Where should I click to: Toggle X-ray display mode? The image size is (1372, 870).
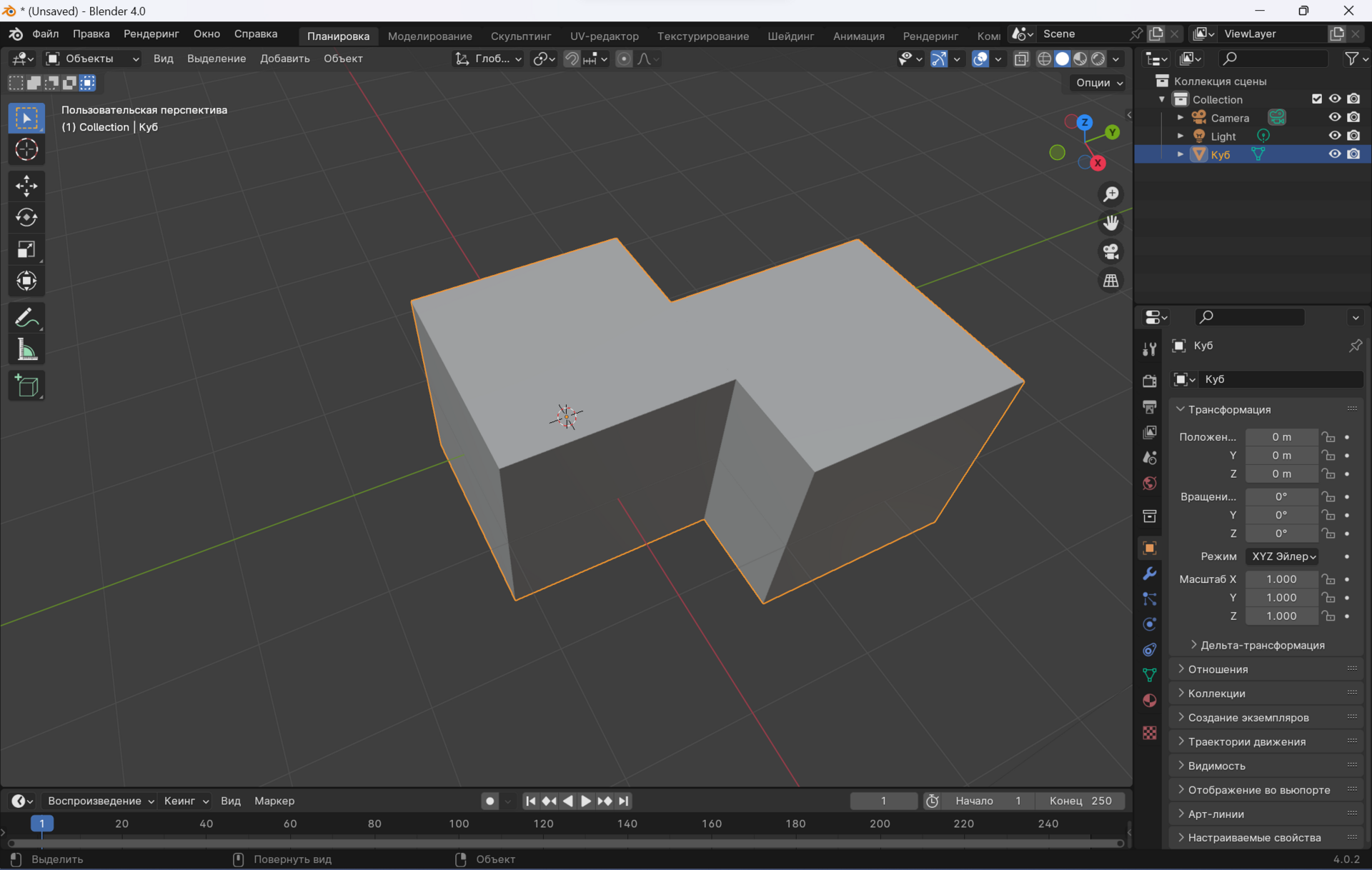[x=1021, y=59]
